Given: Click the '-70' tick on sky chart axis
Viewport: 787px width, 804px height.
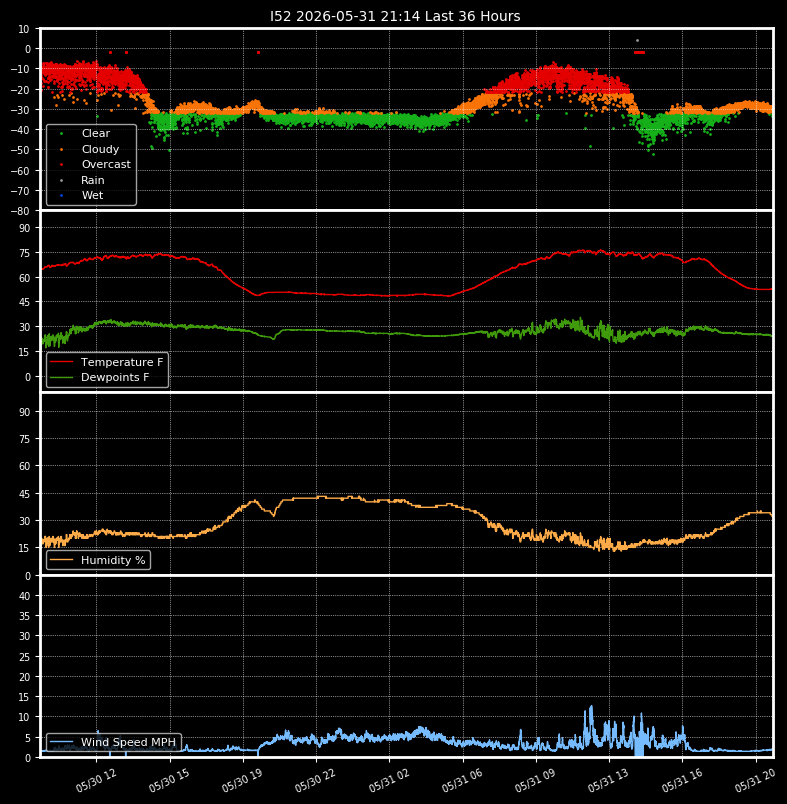Looking at the screenshot, I should [20, 191].
